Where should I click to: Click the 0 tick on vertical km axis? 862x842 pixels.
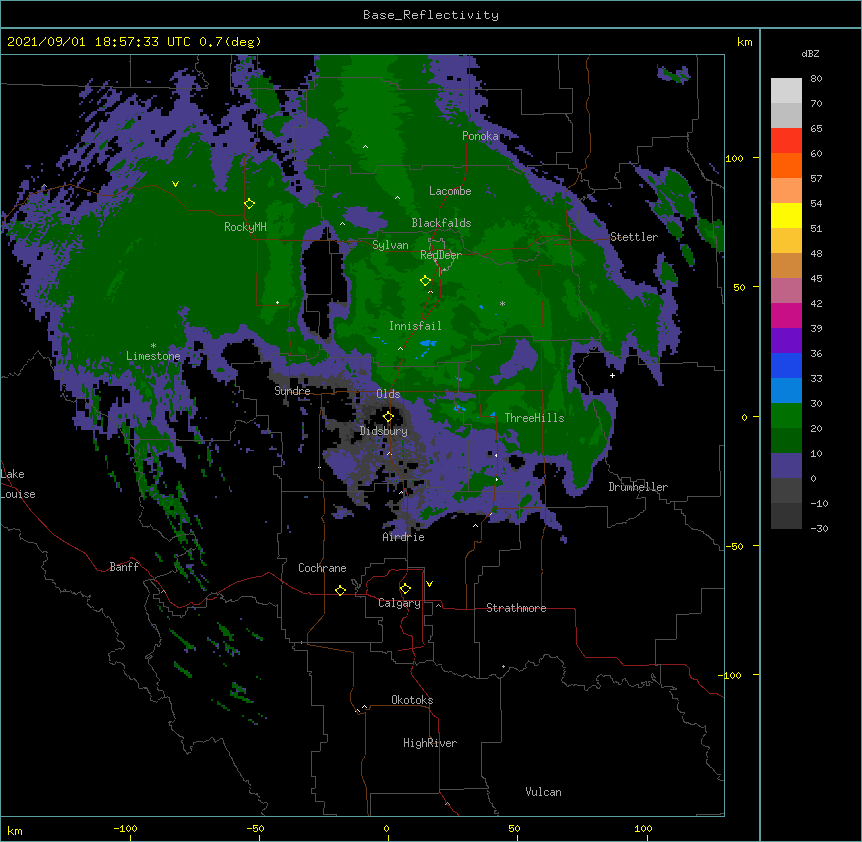[x=744, y=418]
